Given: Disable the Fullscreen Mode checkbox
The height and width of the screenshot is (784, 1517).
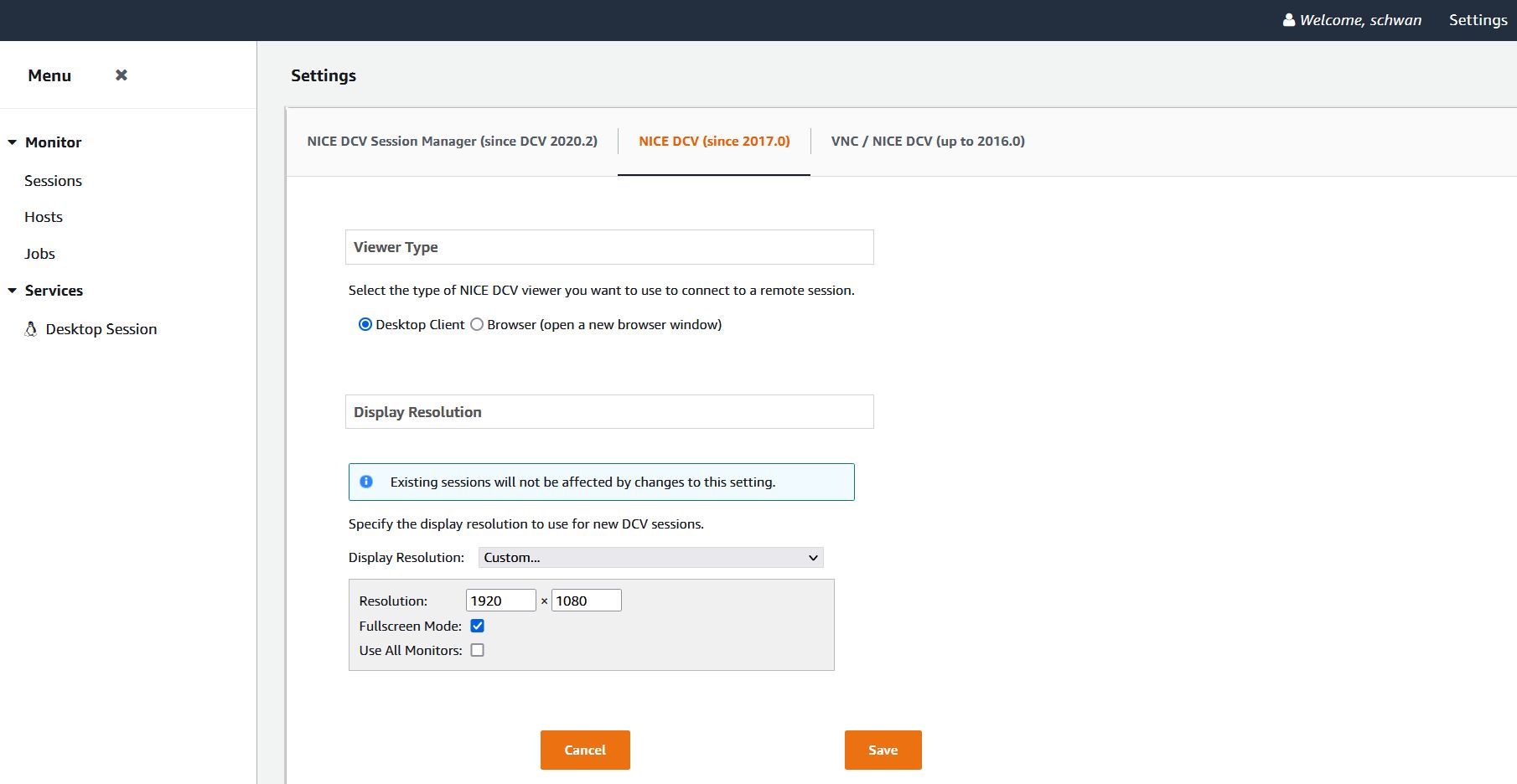Looking at the screenshot, I should click(478, 626).
